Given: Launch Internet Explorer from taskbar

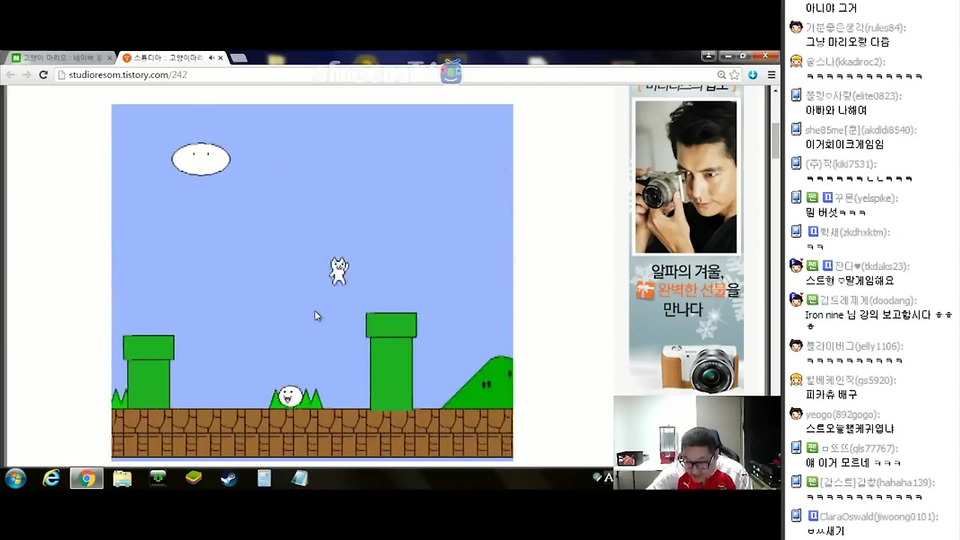Looking at the screenshot, I should [x=51, y=478].
